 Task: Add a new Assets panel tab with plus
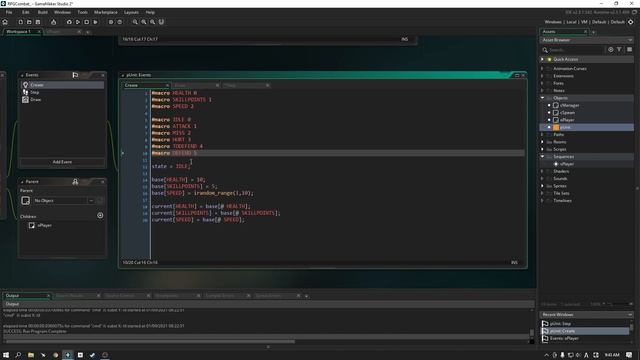[x=594, y=32]
